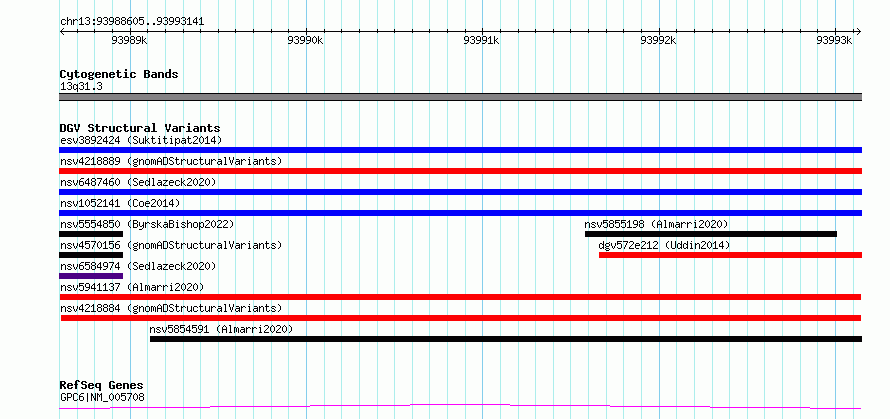Select the blue bar under nsv6487460
This screenshot has width=890, height=419.
(460, 192)
